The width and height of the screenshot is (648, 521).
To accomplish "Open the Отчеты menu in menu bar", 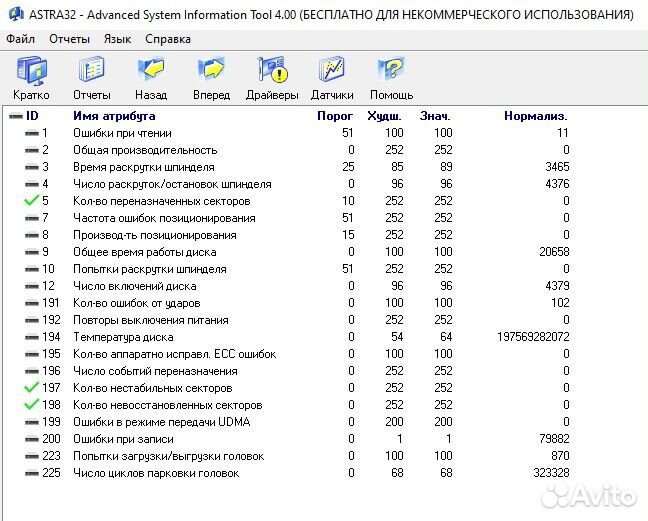I will tap(69, 39).
